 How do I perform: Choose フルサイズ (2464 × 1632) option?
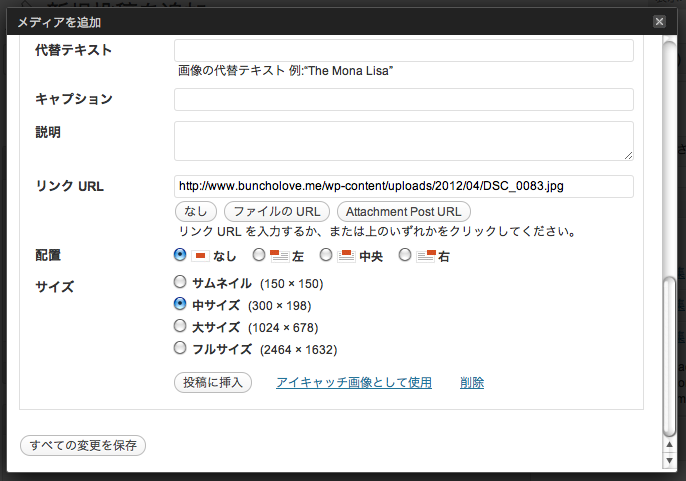[180, 348]
